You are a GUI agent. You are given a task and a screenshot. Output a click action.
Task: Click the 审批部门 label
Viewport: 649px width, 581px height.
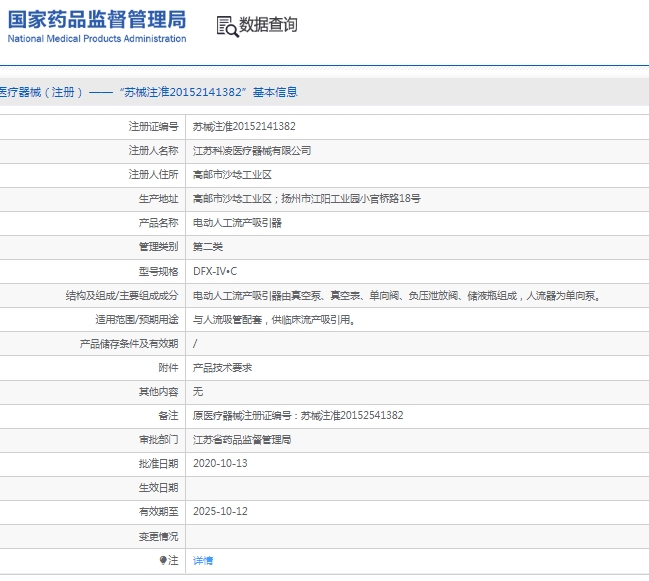[158, 439]
